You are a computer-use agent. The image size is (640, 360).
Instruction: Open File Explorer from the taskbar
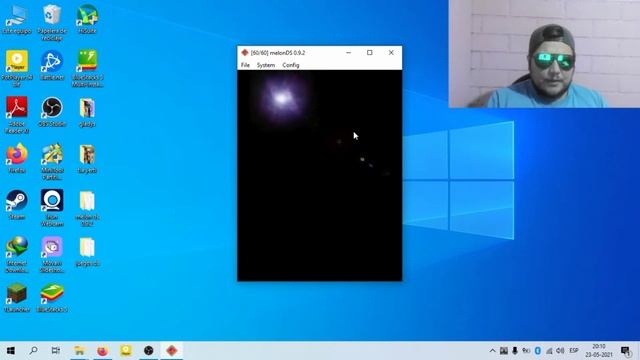click(x=79, y=351)
